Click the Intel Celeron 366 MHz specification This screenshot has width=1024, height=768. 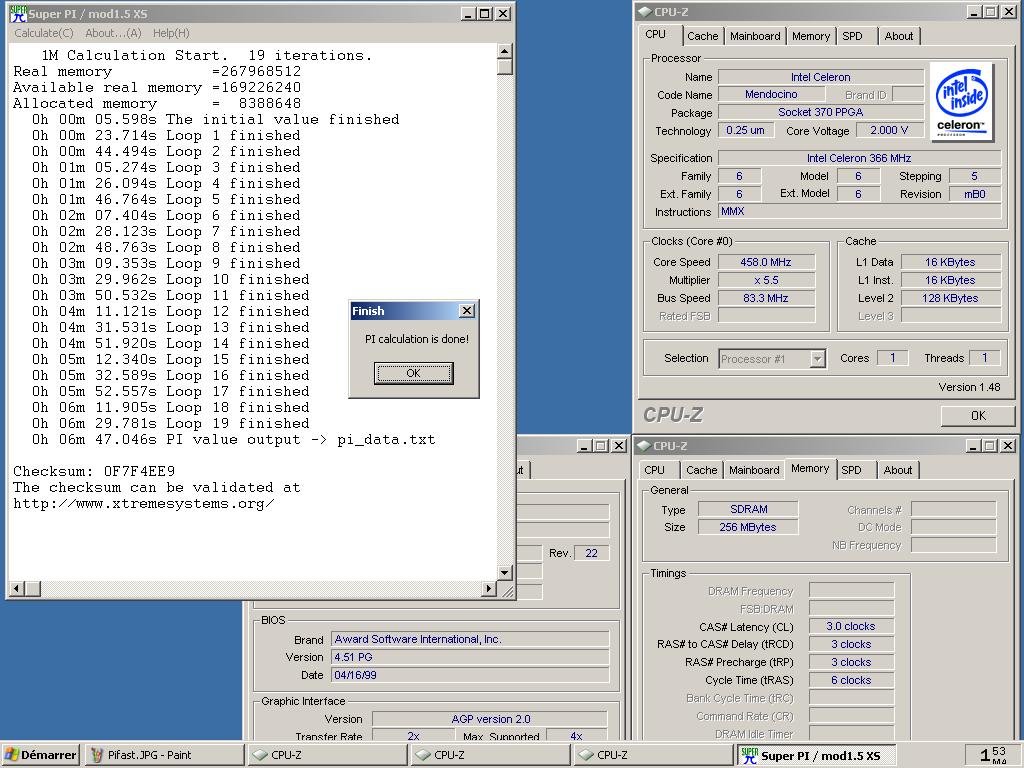pyautogui.click(x=859, y=158)
